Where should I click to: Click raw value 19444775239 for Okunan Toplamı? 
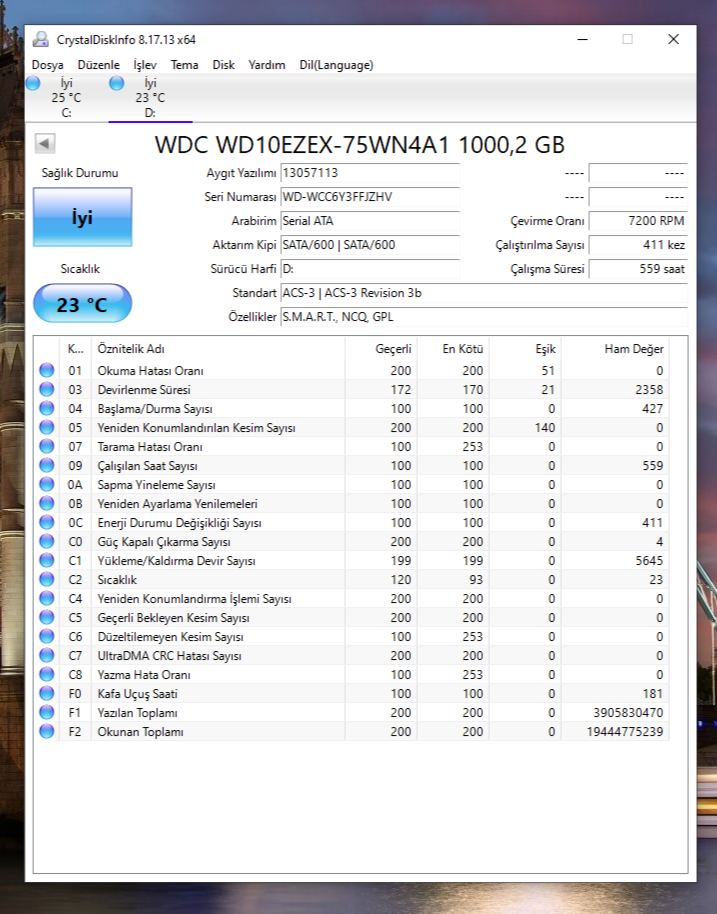pyautogui.click(x=625, y=732)
